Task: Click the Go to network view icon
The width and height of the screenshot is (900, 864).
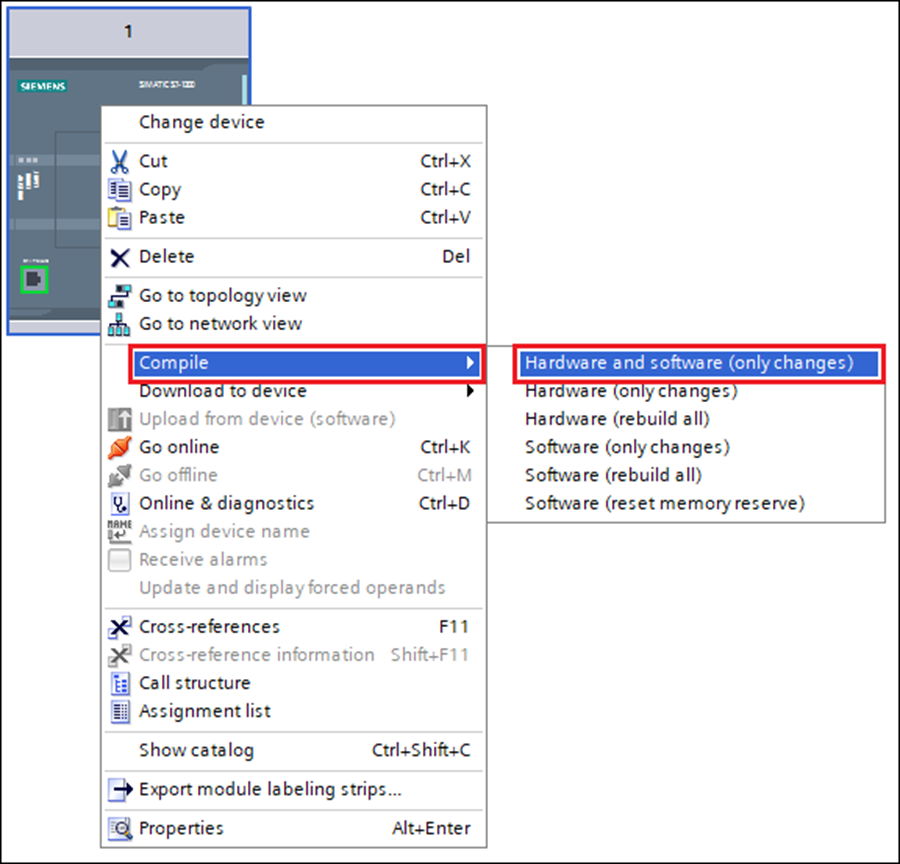Action: pyautogui.click(x=118, y=323)
